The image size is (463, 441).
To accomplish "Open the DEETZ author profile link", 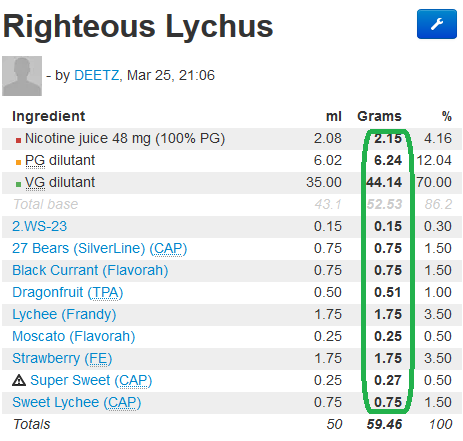I will 96,75.
